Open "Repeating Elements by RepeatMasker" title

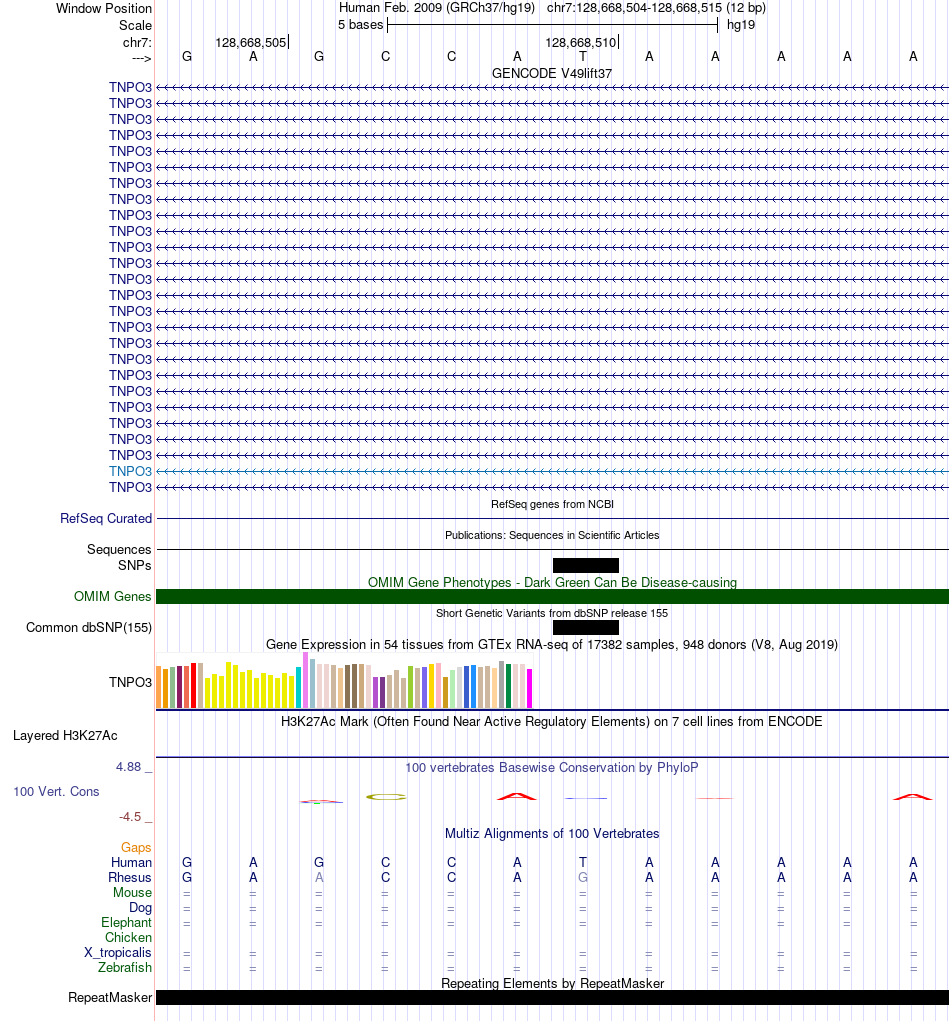[552, 983]
